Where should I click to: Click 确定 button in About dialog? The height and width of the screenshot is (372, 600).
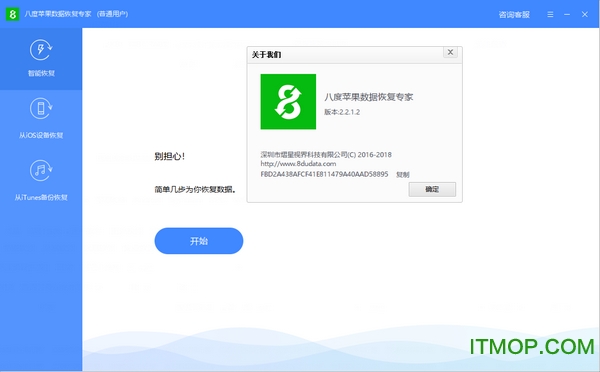[432, 189]
